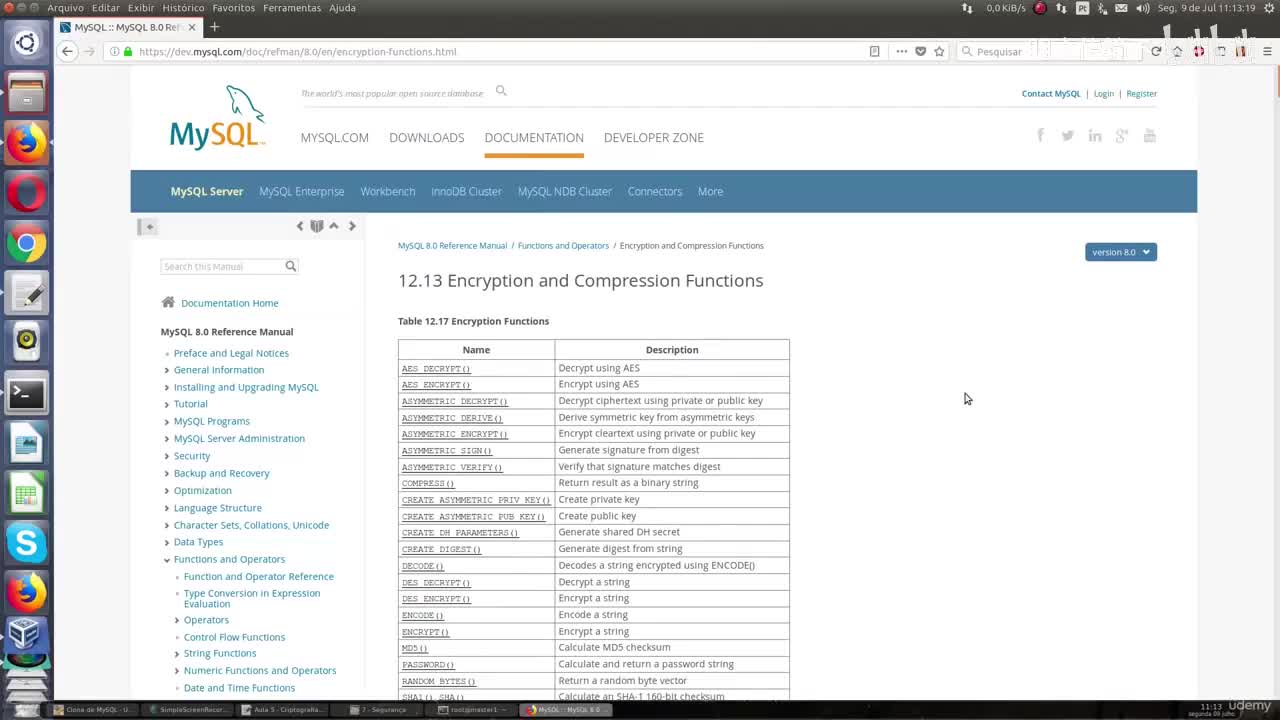
Task: Go to Documentation Home
Action: pos(230,303)
